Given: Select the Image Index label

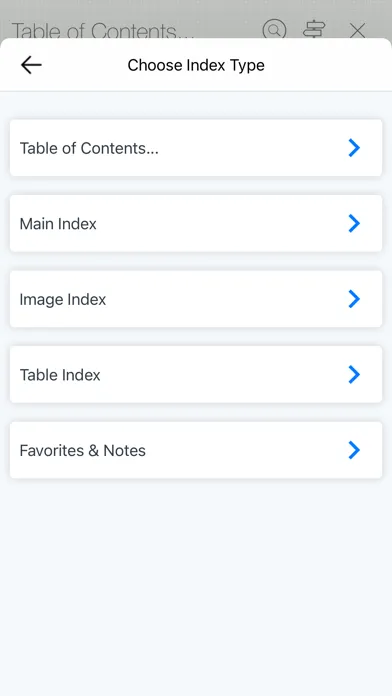Looking at the screenshot, I should (63, 300).
